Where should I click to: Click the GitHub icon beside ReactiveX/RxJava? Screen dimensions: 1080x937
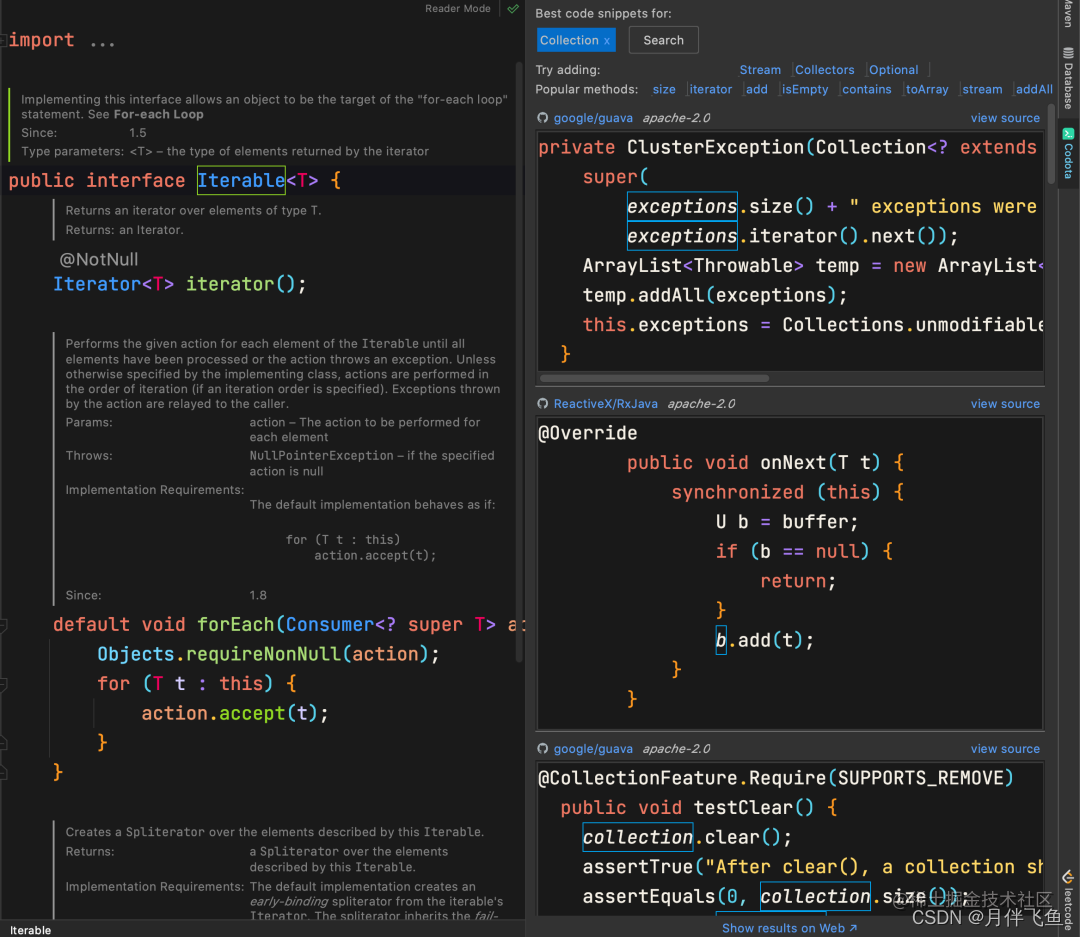pos(543,404)
